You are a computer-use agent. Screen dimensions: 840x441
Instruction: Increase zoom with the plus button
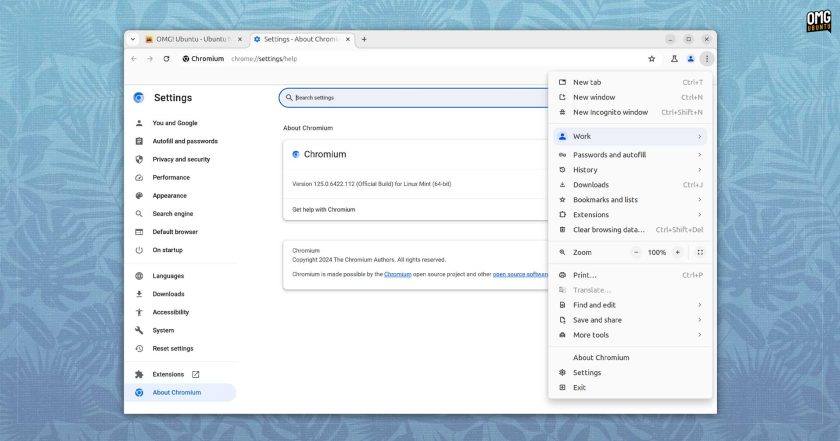pyautogui.click(x=678, y=252)
